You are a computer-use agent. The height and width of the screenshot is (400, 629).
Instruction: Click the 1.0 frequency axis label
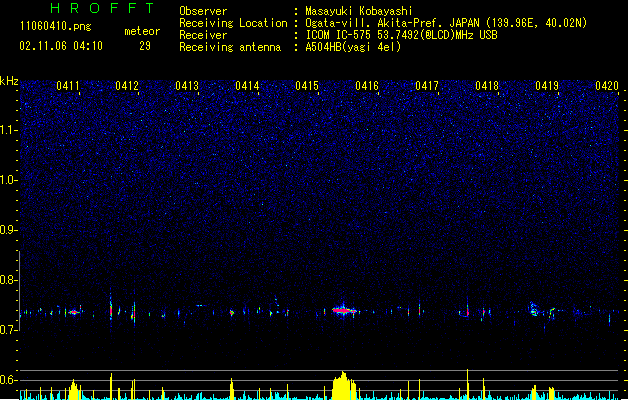click(9, 180)
